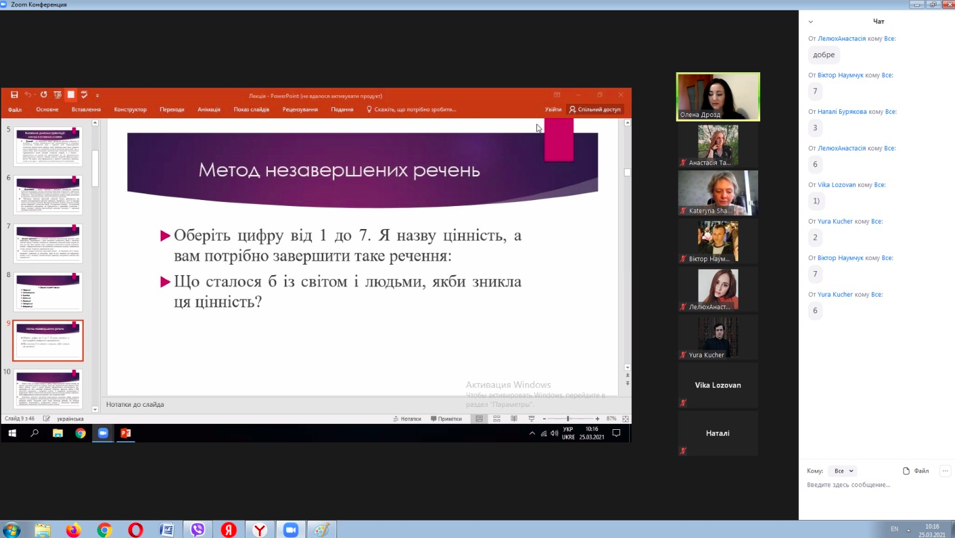
Task: Toggle the Notes pane button
Action: 408,419
